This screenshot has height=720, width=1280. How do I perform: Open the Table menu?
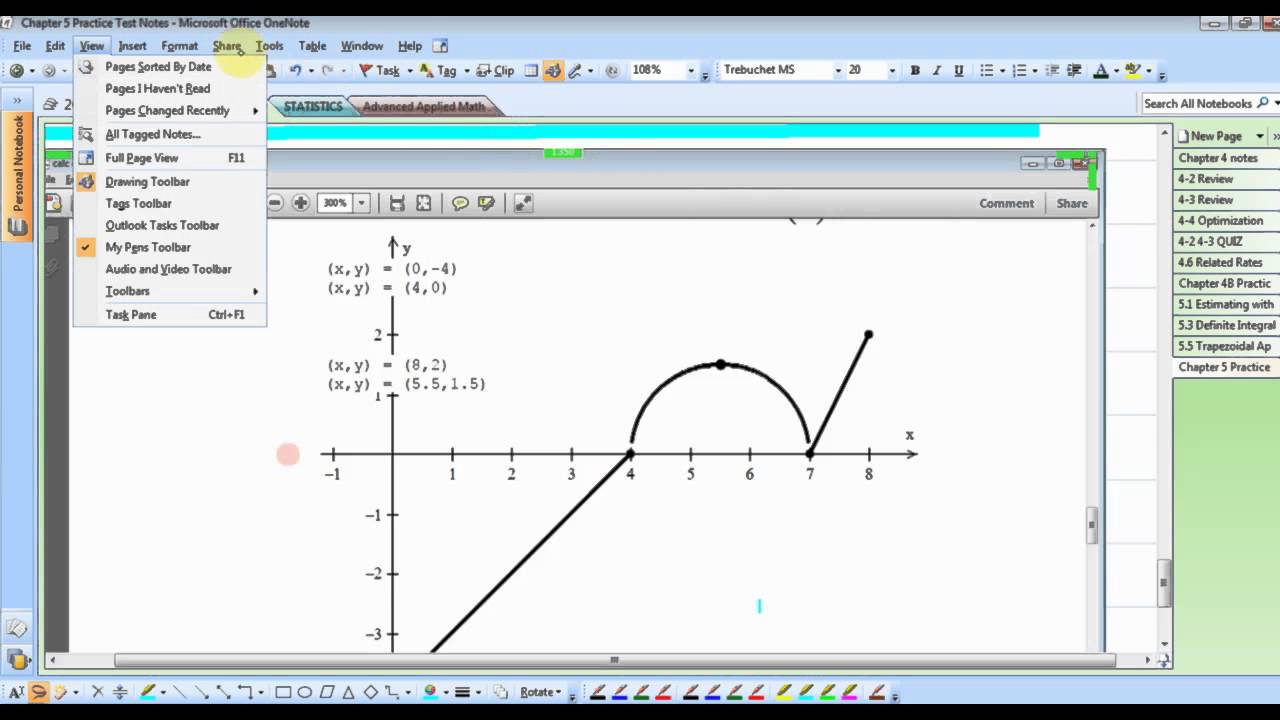(x=312, y=46)
